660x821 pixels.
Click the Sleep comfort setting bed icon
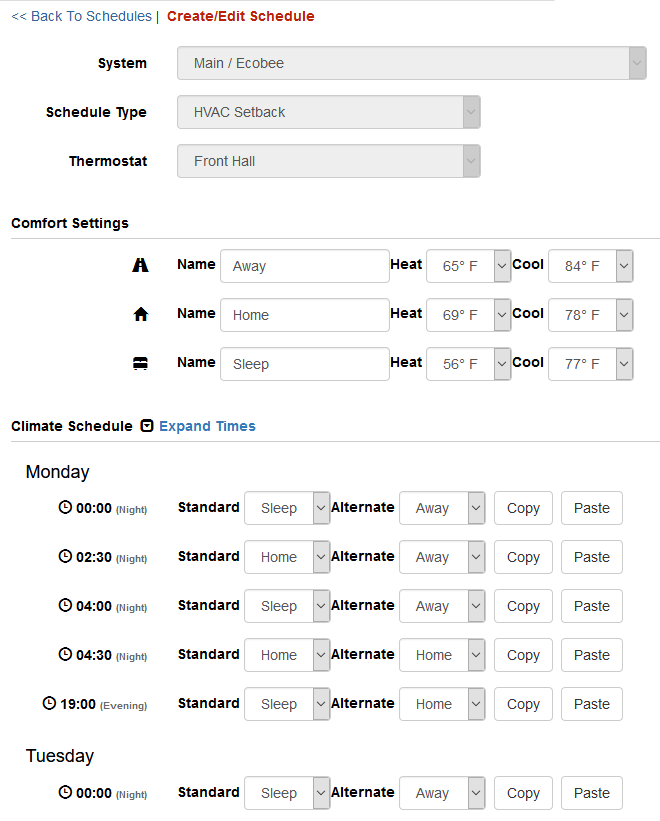140,363
